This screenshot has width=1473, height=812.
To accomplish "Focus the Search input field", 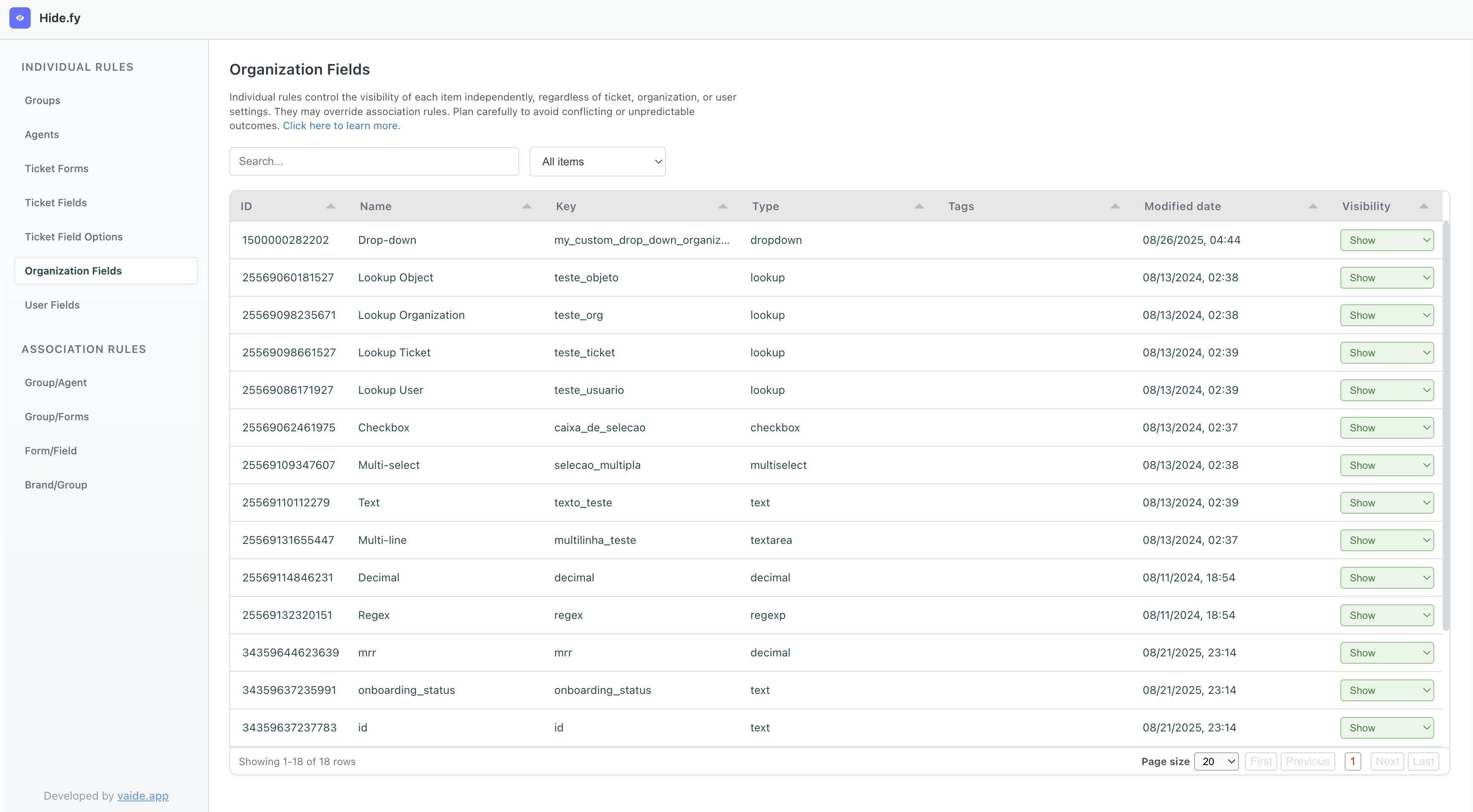I will 374,161.
